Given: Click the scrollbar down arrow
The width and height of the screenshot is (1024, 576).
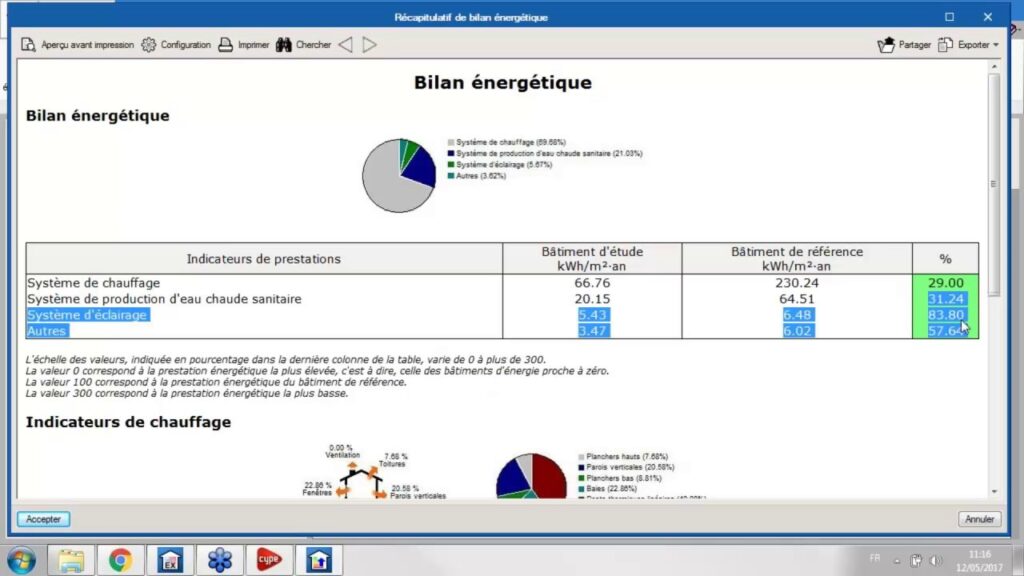Looking at the screenshot, I should [x=993, y=491].
